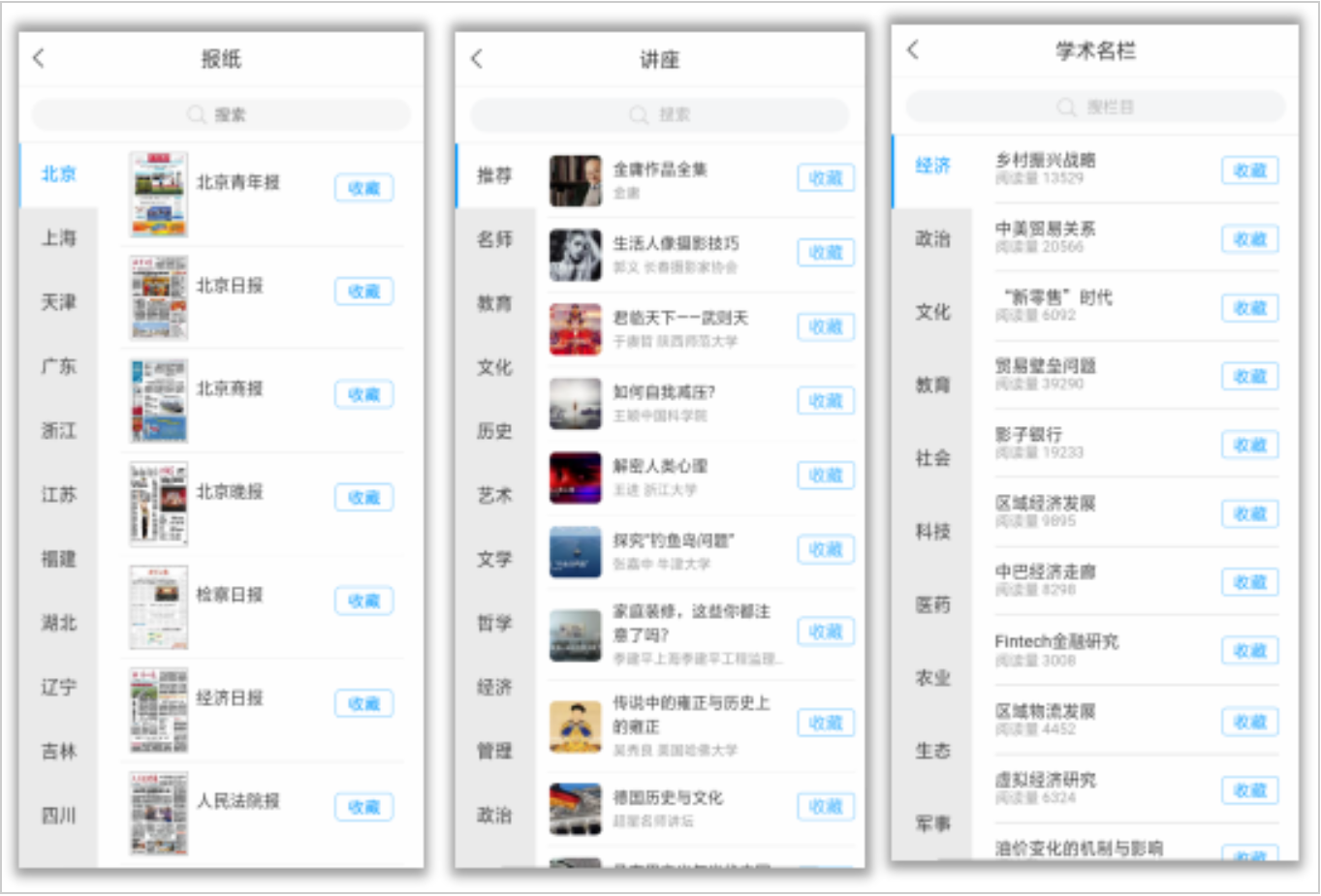The height and width of the screenshot is (896, 1321).
Task: Select the 社会 tab in 学术名栏
Action: [932, 458]
